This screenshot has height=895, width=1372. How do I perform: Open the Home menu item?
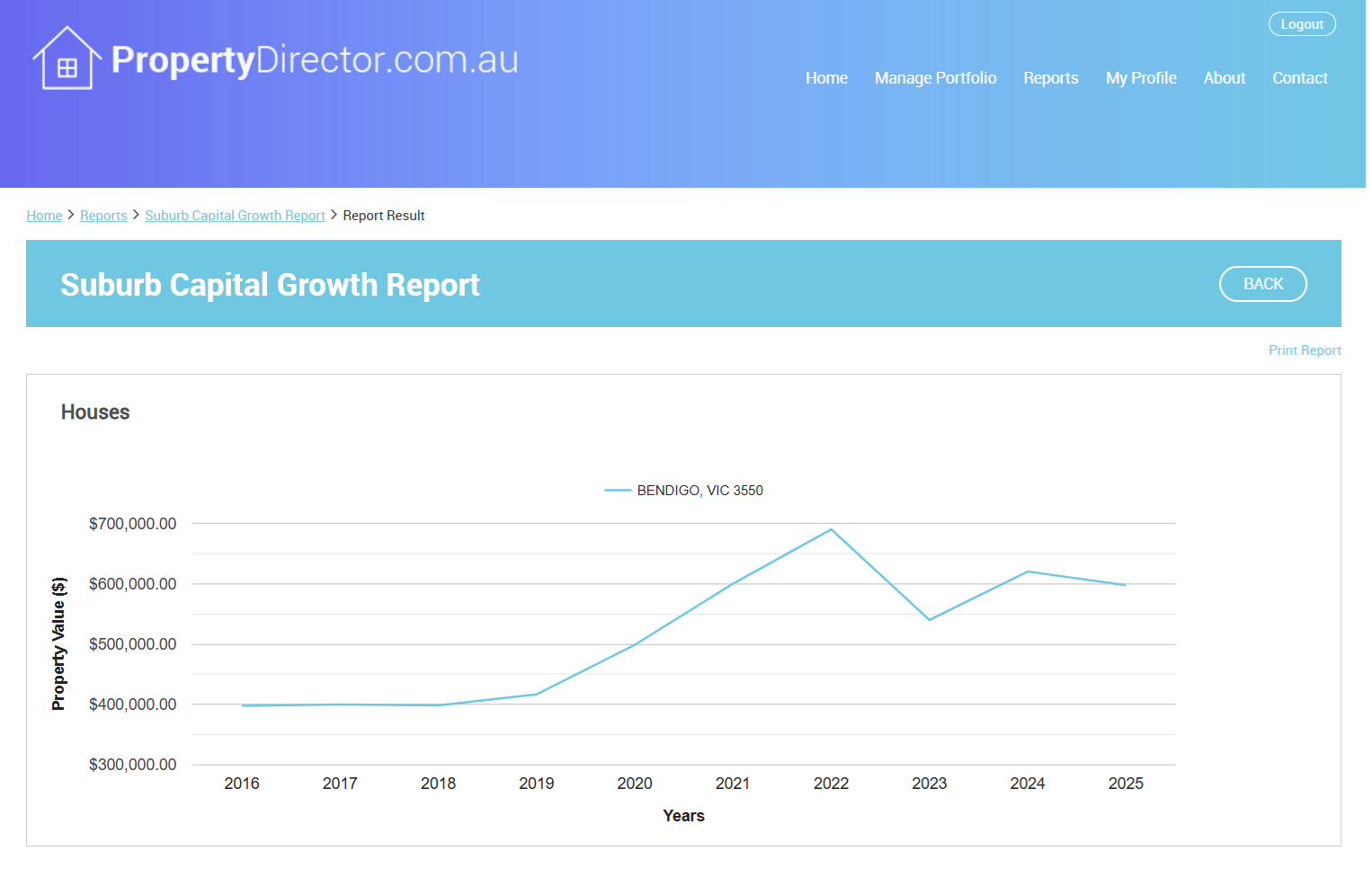coord(825,78)
